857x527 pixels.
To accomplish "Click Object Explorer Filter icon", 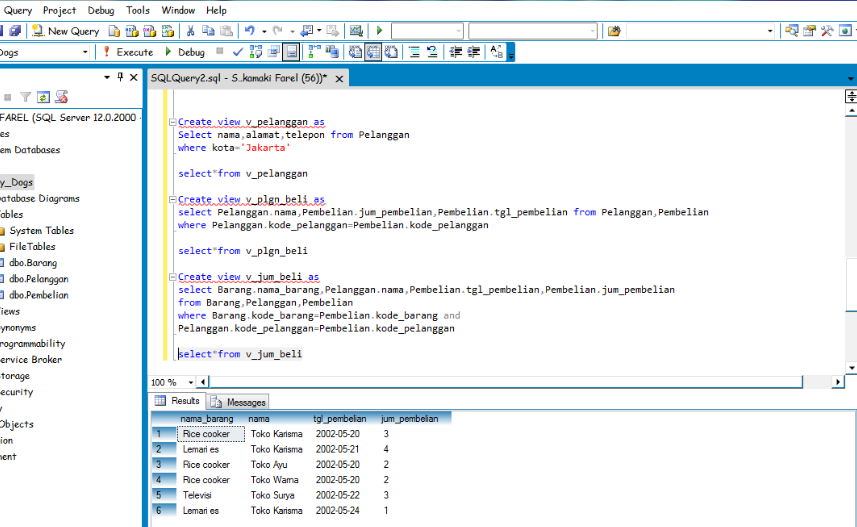I will (x=25, y=97).
